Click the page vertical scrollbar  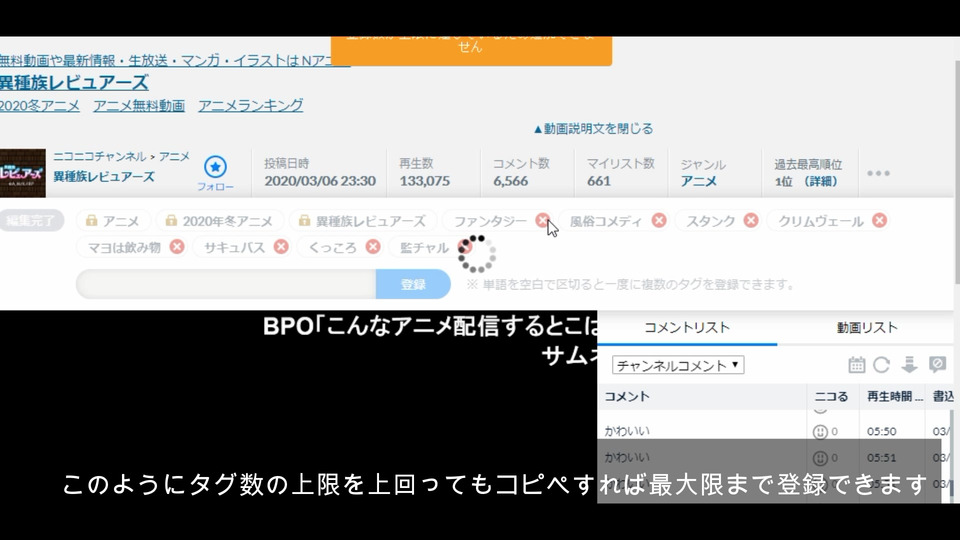pyautogui.click(x=956, y=171)
